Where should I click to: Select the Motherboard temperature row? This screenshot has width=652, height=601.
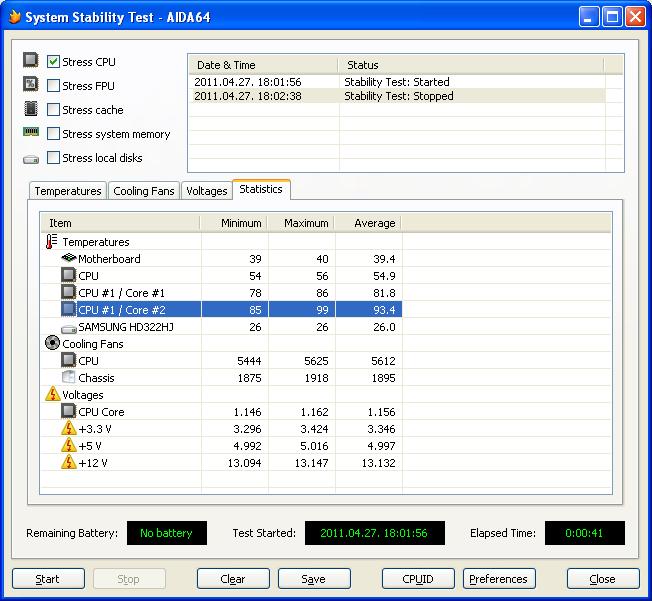click(222, 259)
